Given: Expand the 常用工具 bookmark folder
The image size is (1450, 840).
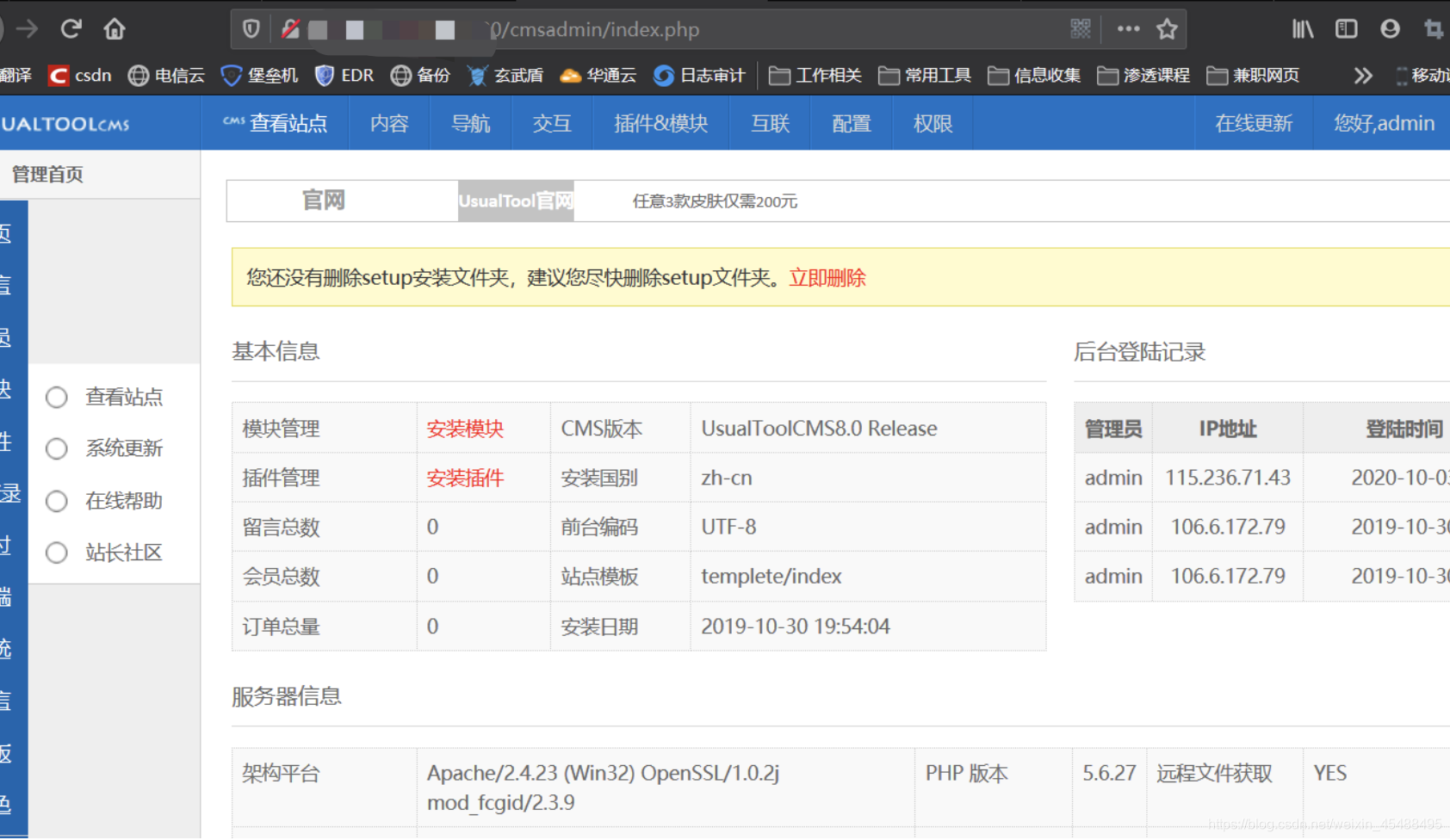Looking at the screenshot, I should point(924,76).
